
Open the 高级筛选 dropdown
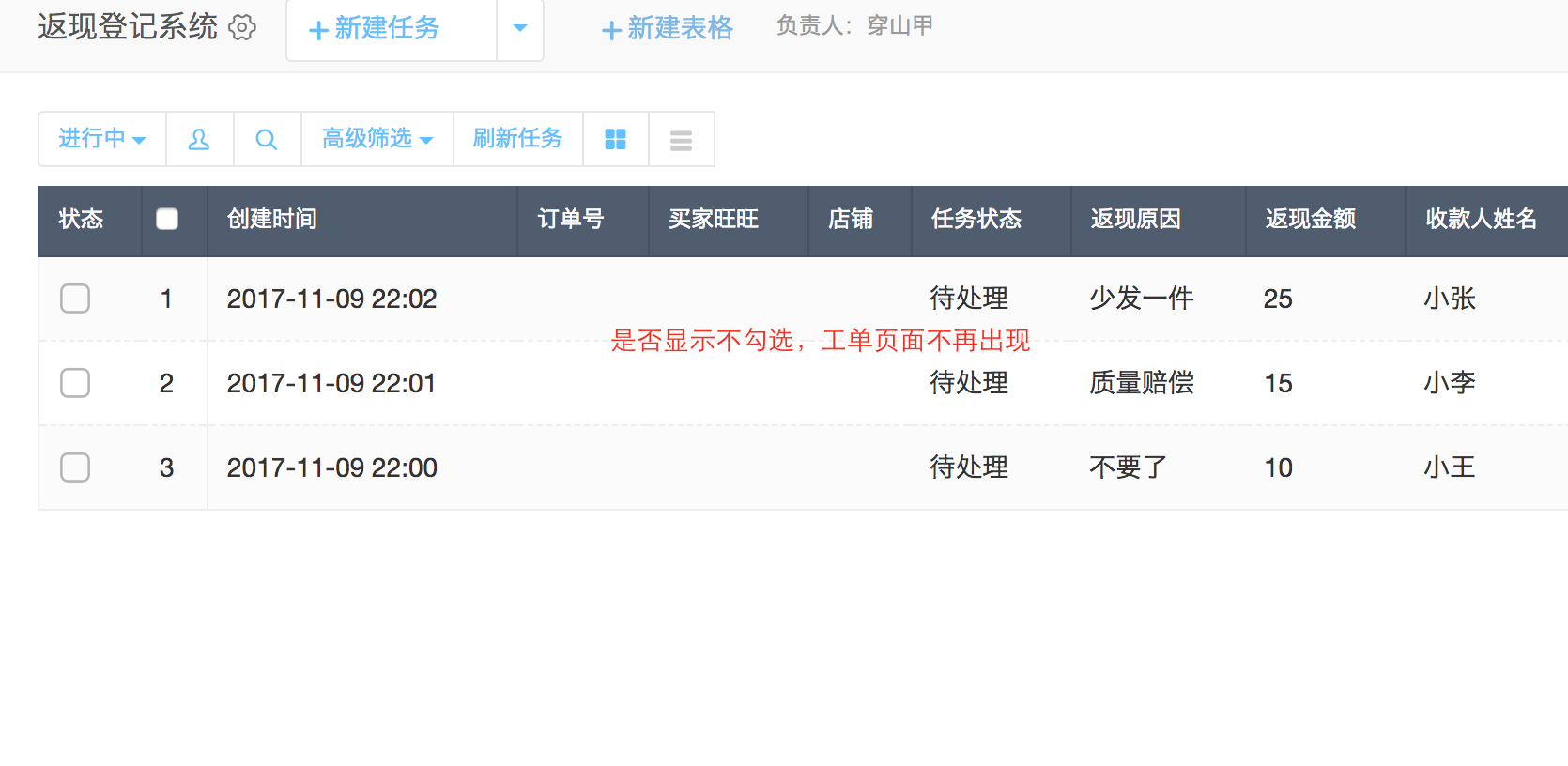(x=377, y=139)
